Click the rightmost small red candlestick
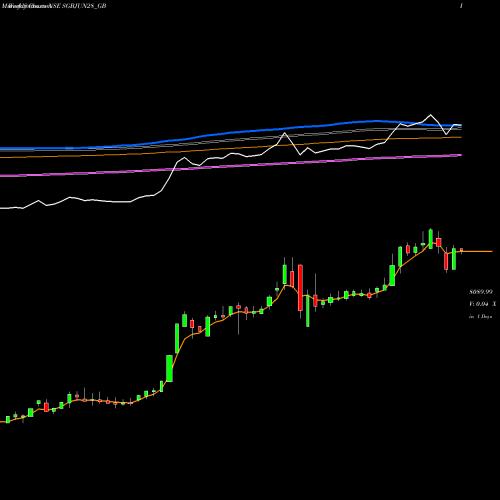 [x=461, y=250]
